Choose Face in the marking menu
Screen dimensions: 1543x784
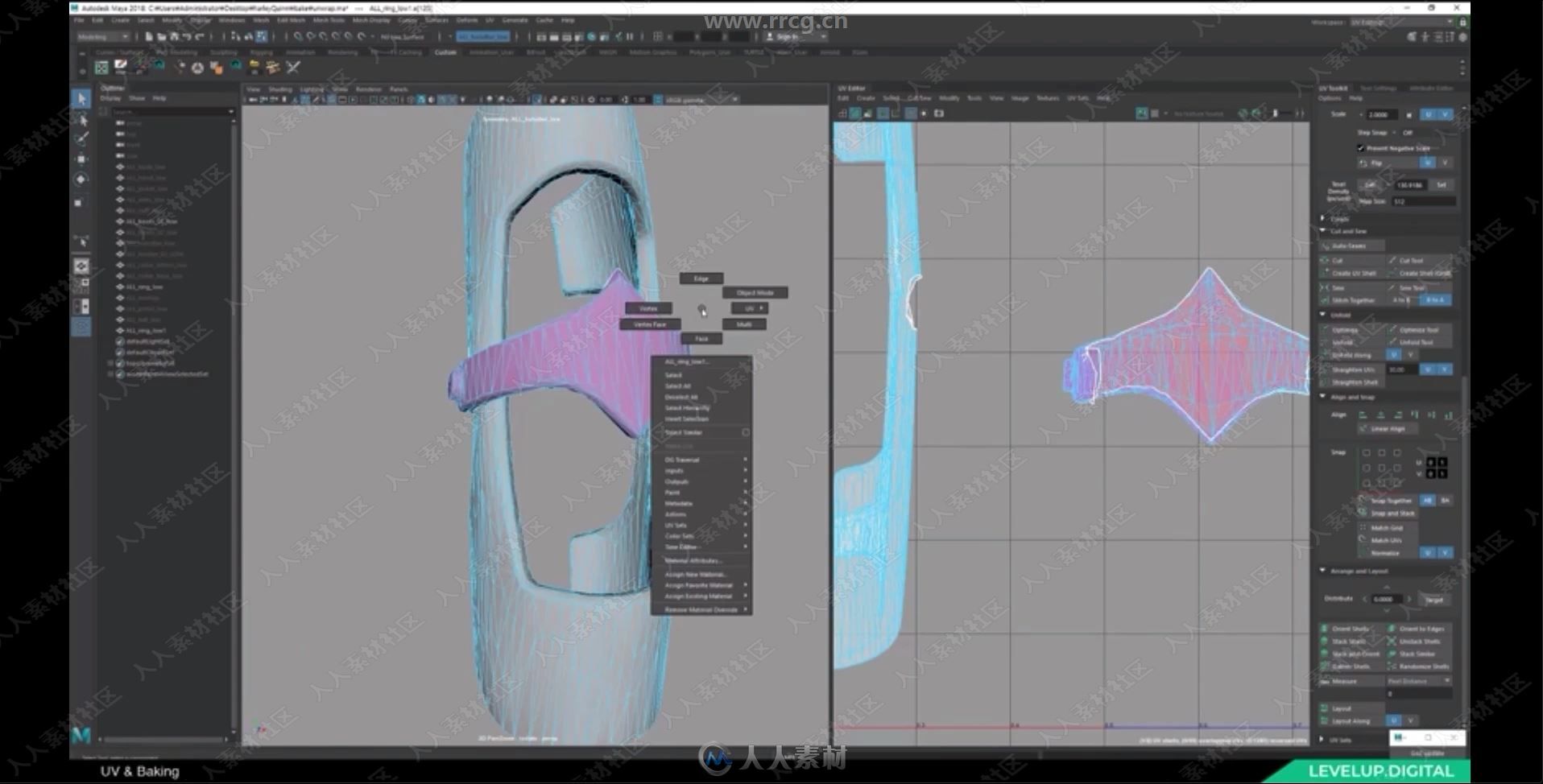701,339
